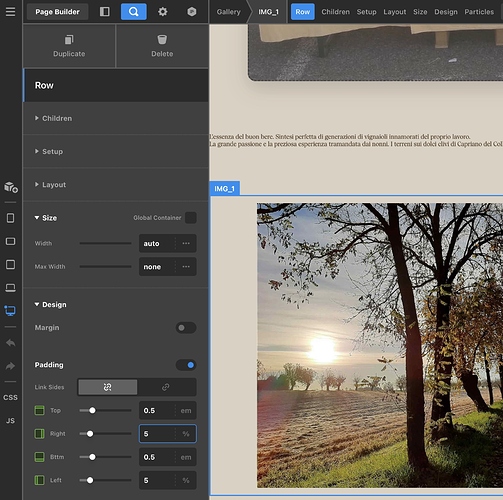Viewport: 503px width, 500px height.
Task: Enable the Margin toggle
Action: 186,328
